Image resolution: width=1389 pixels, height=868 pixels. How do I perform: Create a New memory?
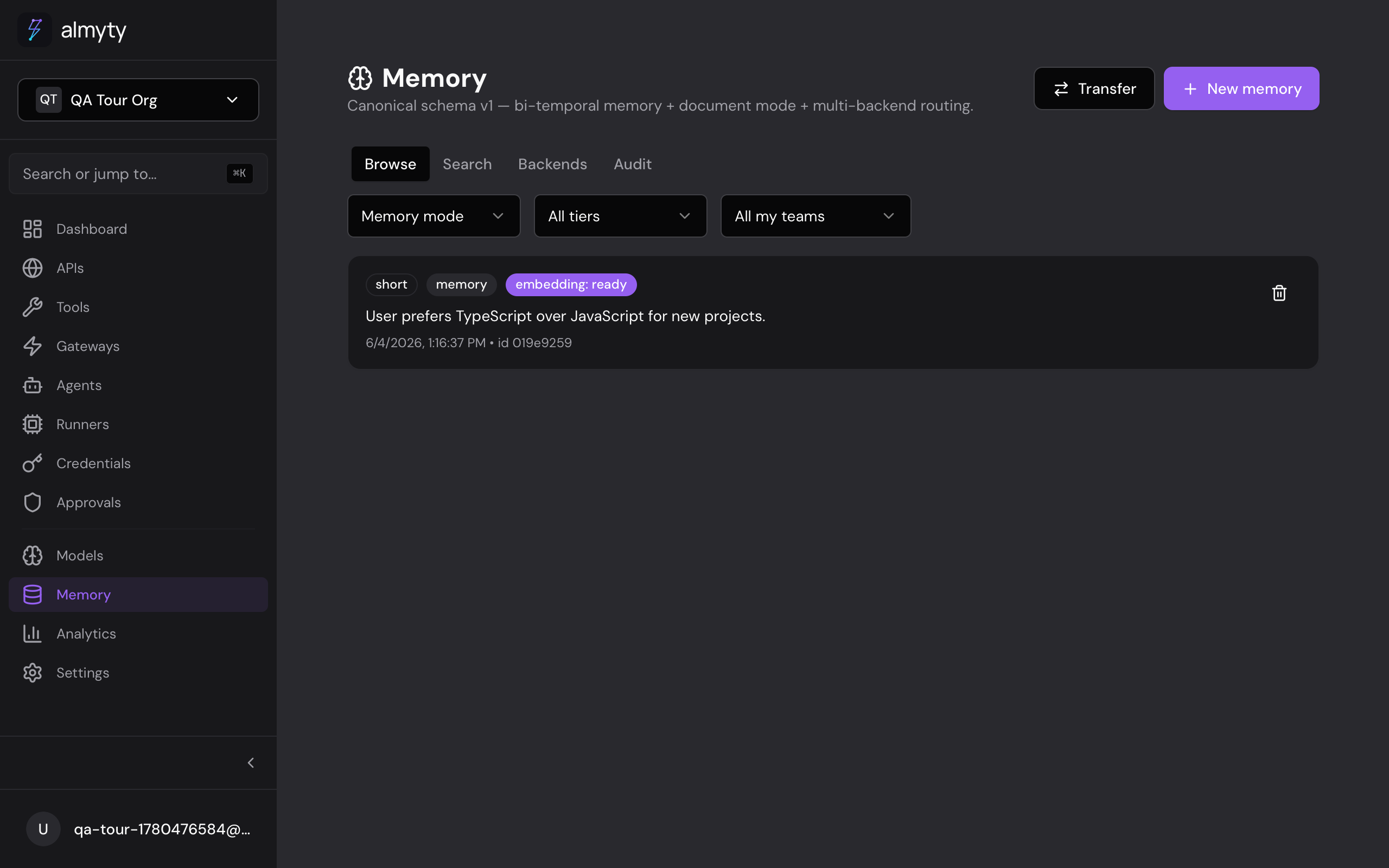(1241, 88)
